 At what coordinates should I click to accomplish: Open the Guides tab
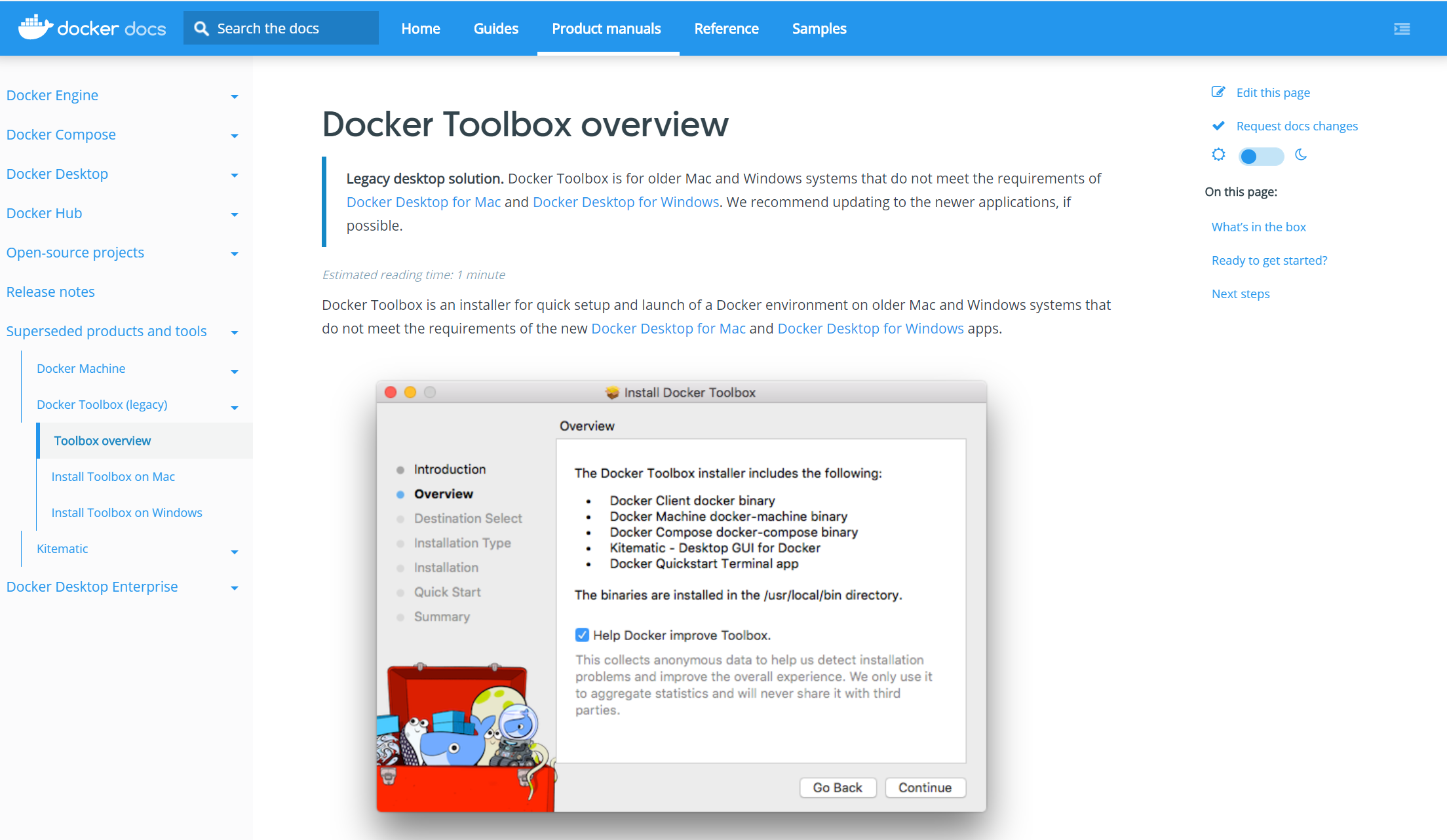(496, 29)
